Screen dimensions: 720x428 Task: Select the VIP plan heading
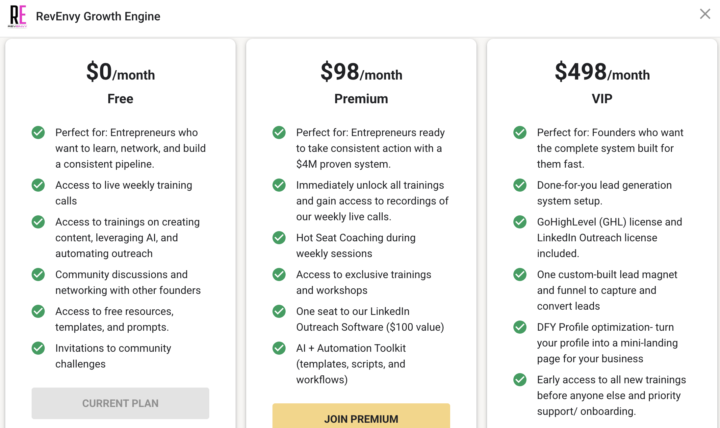[x=602, y=99]
